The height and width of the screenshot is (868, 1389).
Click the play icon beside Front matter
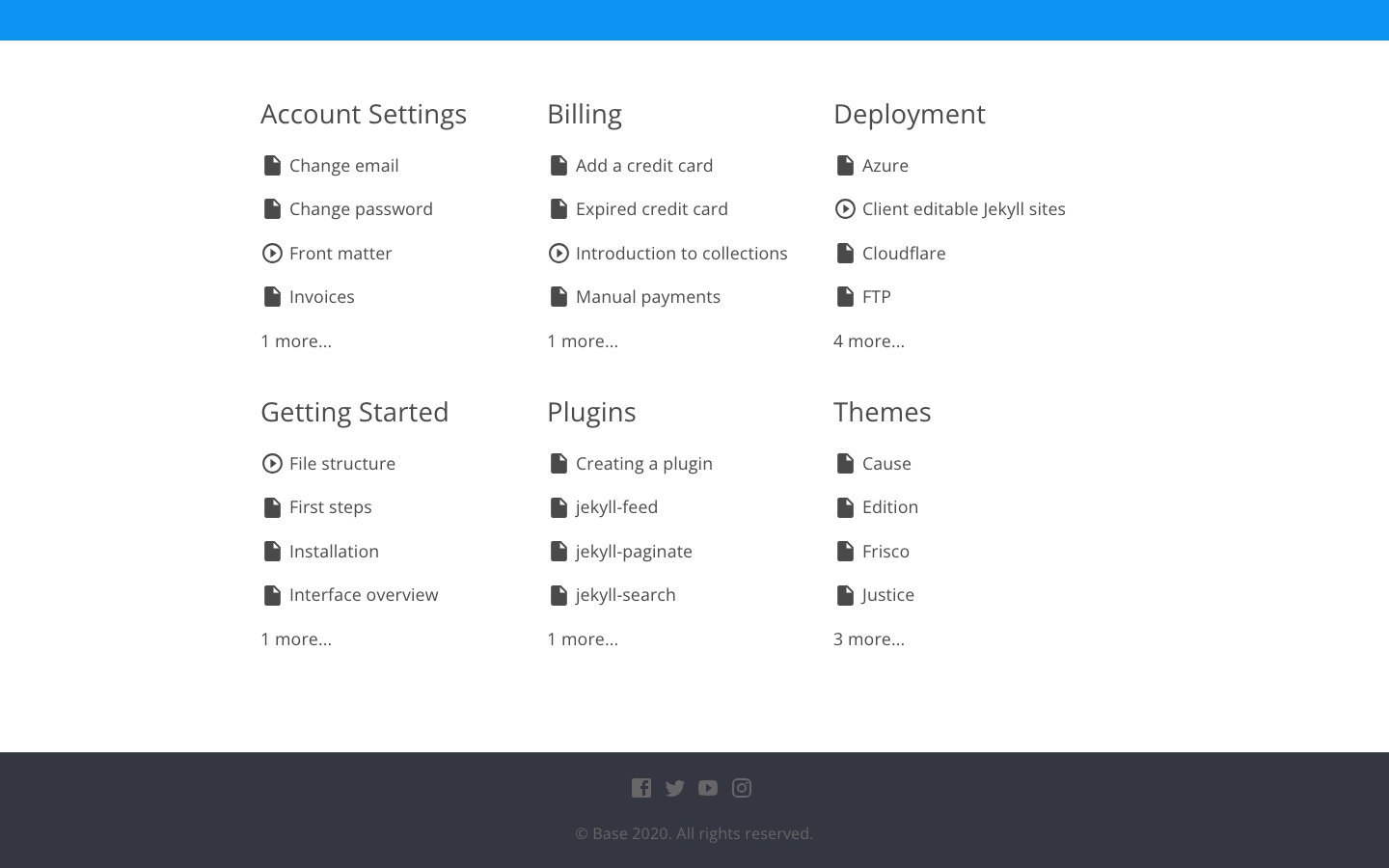[x=272, y=254]
